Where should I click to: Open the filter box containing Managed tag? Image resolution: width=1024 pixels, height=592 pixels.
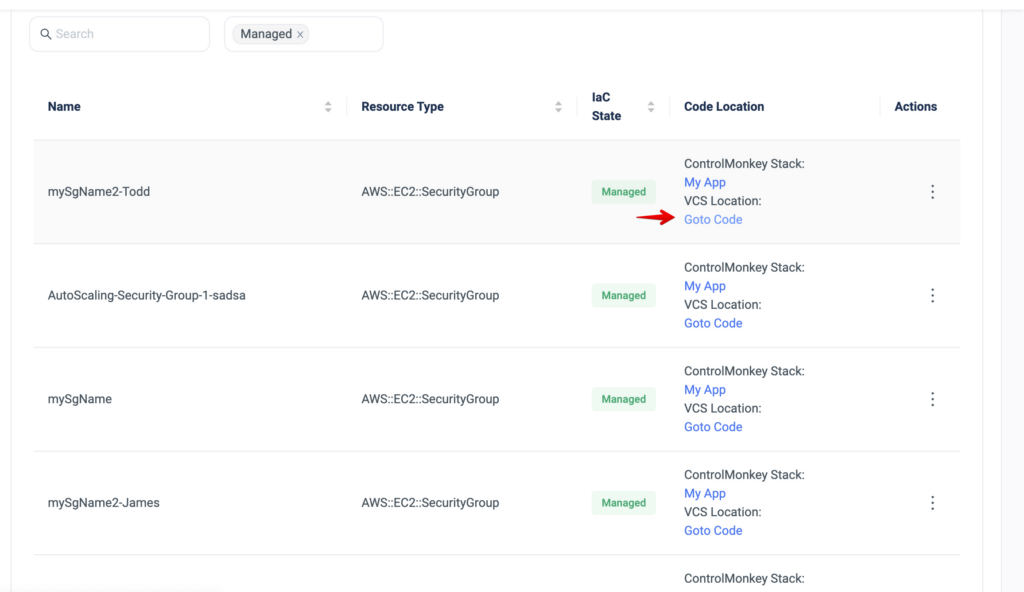pos(304,34)
